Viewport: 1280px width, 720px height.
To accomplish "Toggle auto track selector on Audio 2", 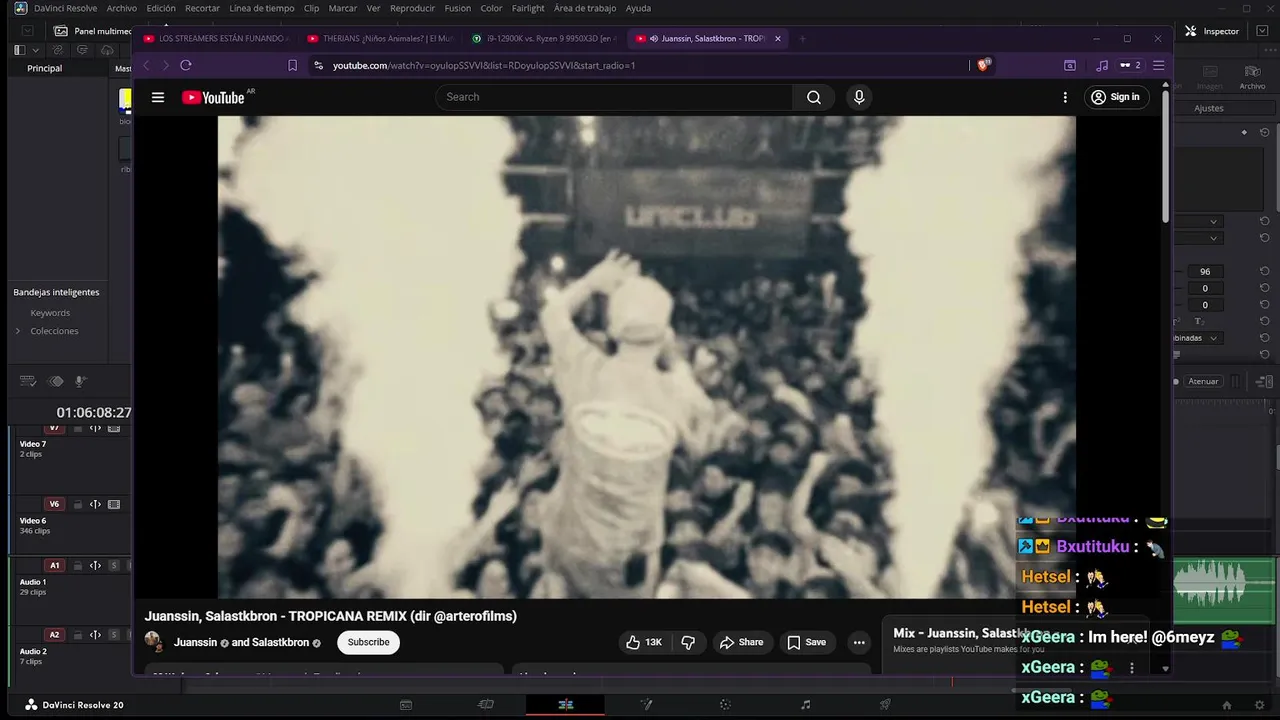I will [x=95, y=635].
